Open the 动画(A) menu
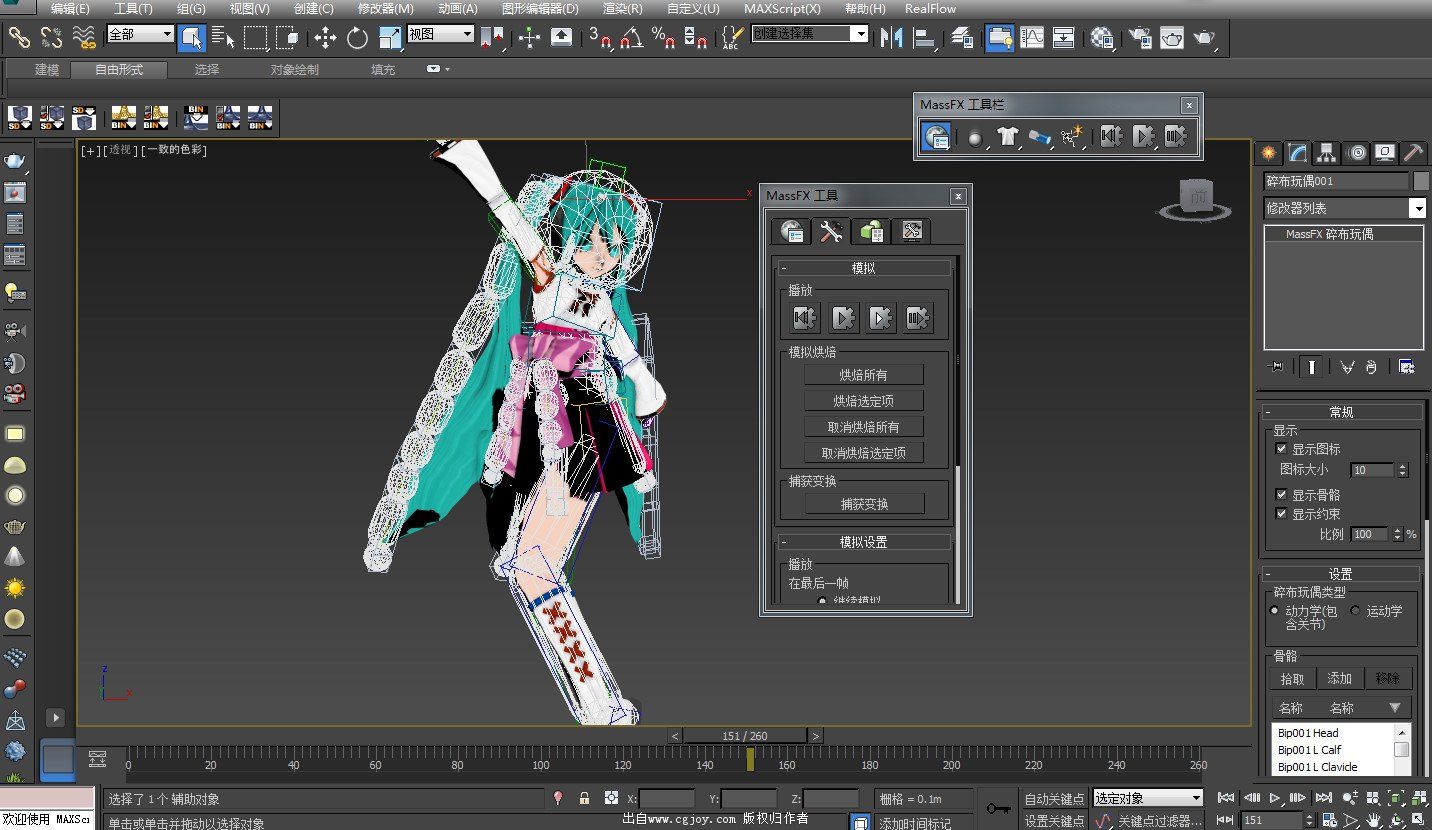 tap(457, 8)
